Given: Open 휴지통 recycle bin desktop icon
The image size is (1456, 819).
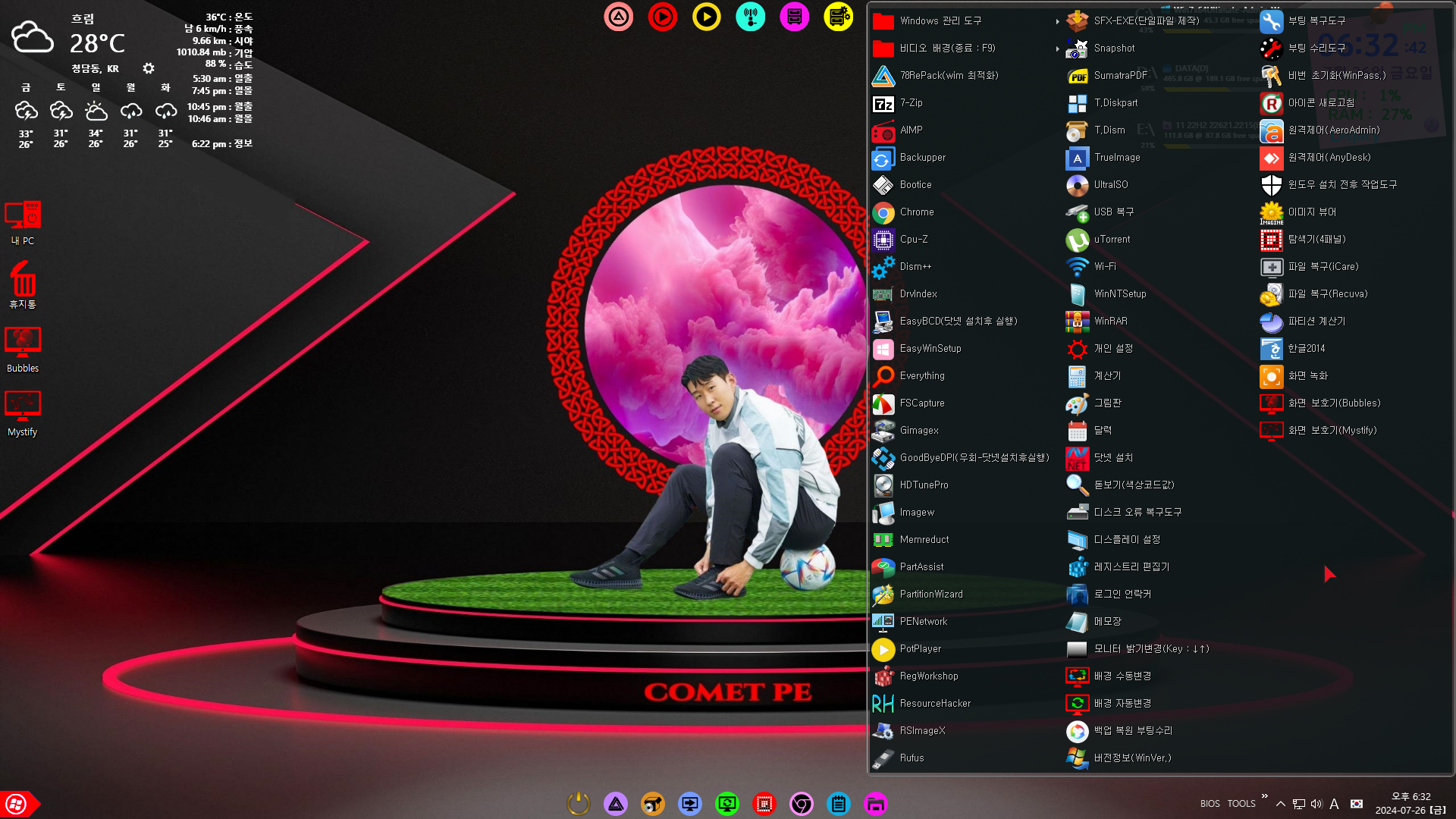Looking at the screenshot, I should 23,285.
